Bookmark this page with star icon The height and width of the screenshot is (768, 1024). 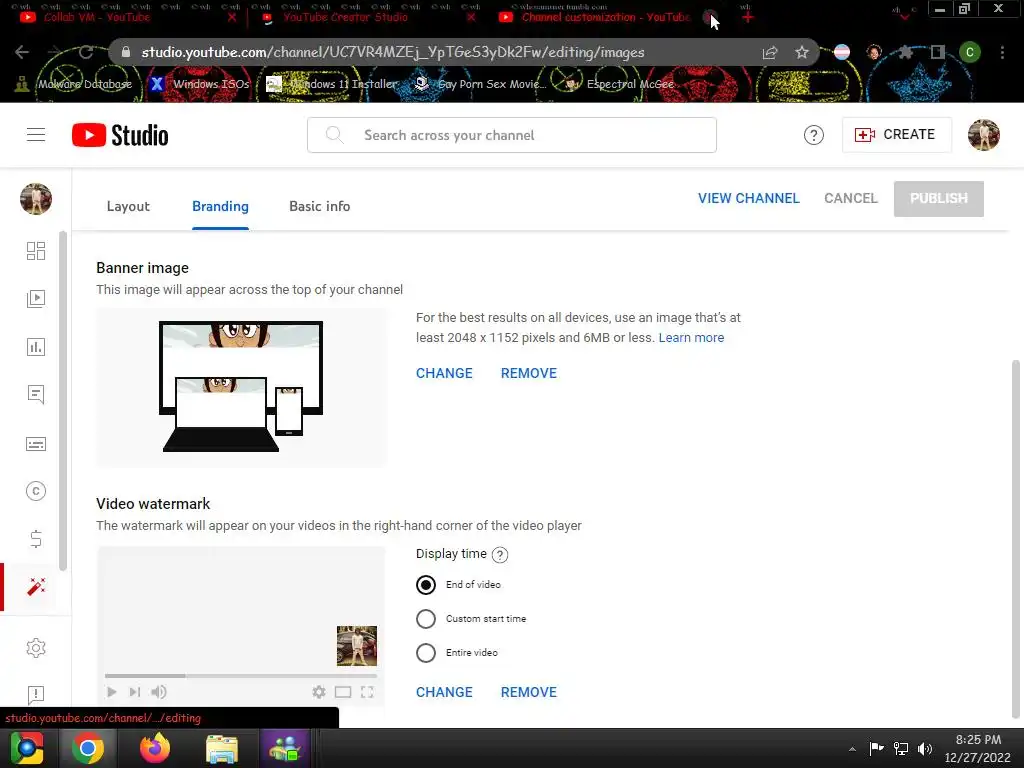(802, 52)
